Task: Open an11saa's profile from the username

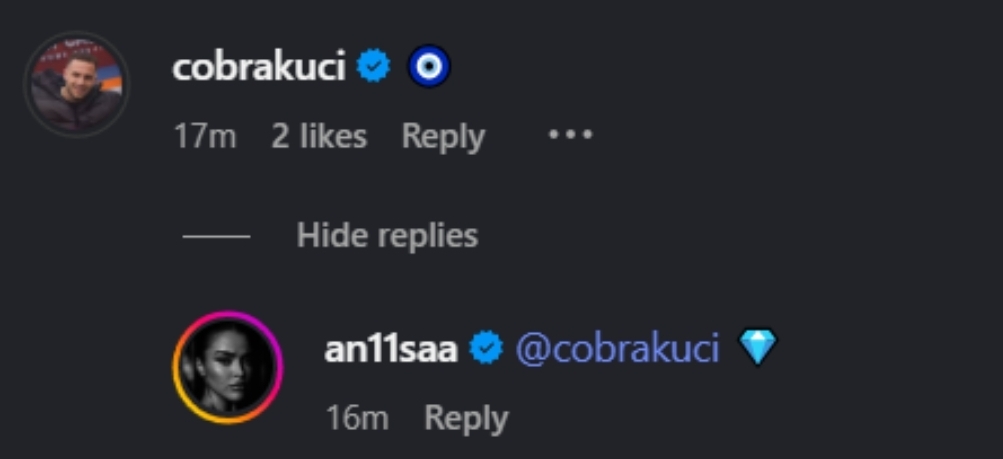Action: pyautogui.click(x=391, y=349)
